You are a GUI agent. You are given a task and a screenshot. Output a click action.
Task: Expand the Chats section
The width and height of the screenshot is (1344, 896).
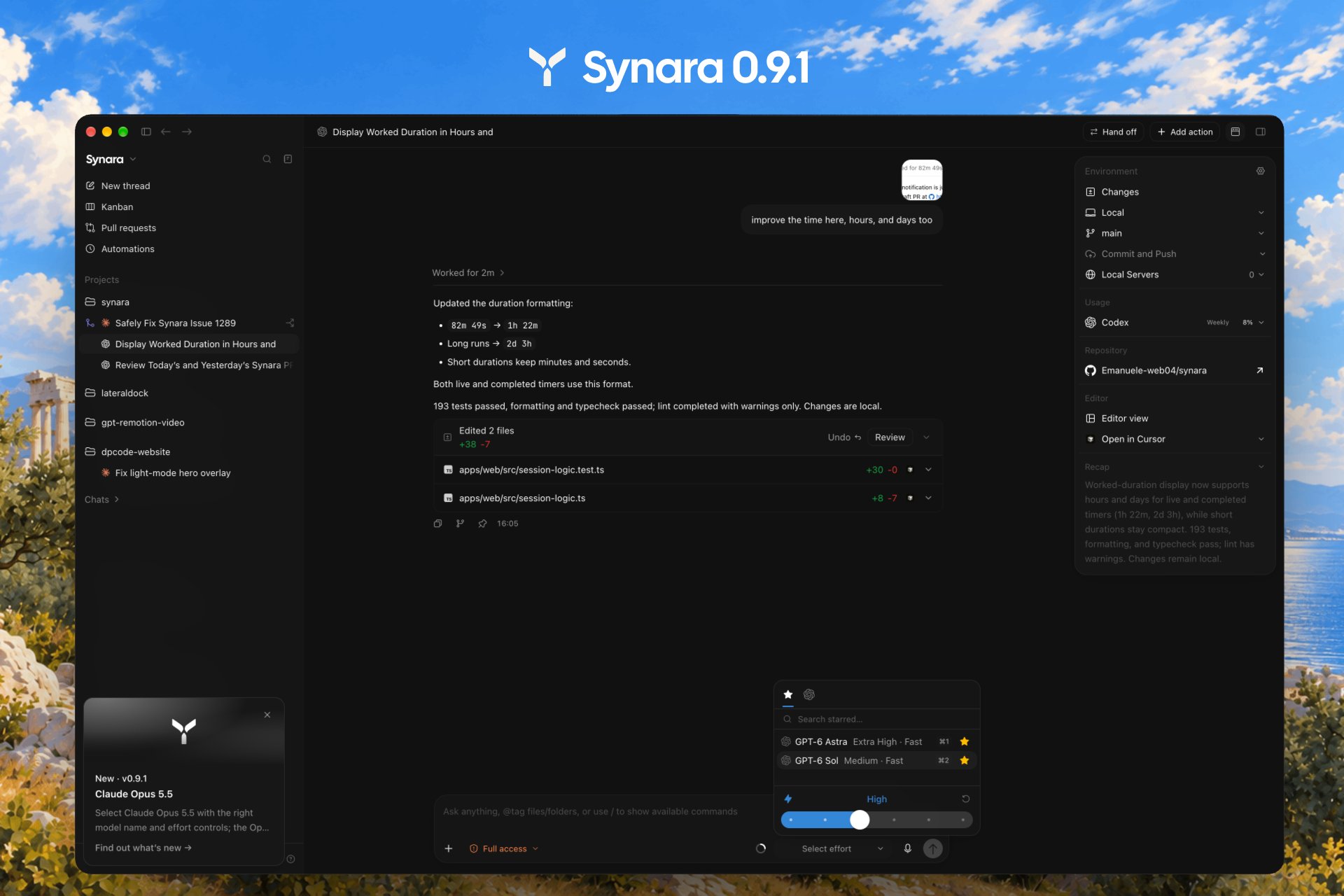tap(102, 500)
